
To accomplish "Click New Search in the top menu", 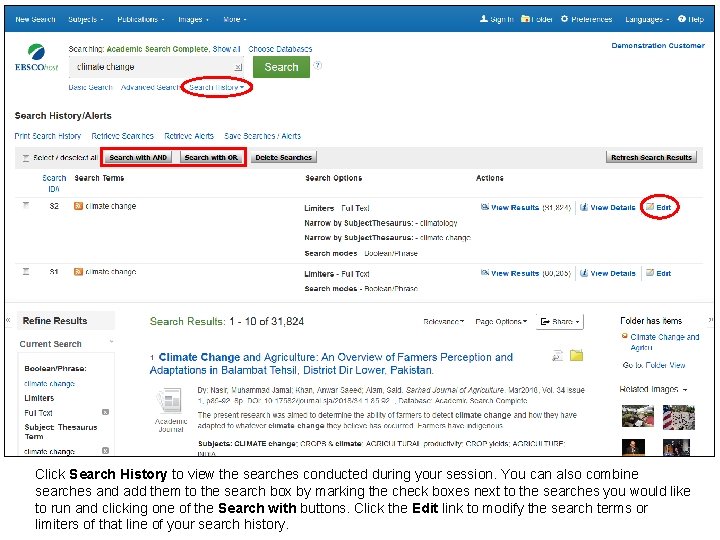I will (x=35, y=19).
